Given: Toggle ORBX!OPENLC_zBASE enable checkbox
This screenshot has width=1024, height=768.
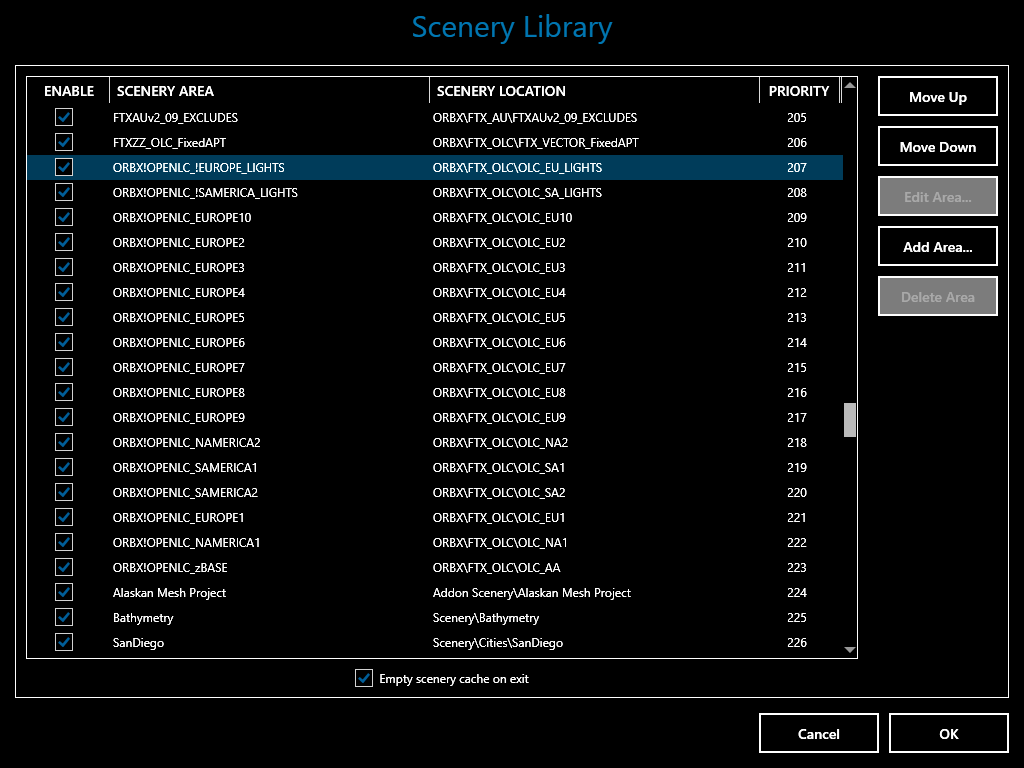Looking at the screenshot, I should click(x=64, y=567).
